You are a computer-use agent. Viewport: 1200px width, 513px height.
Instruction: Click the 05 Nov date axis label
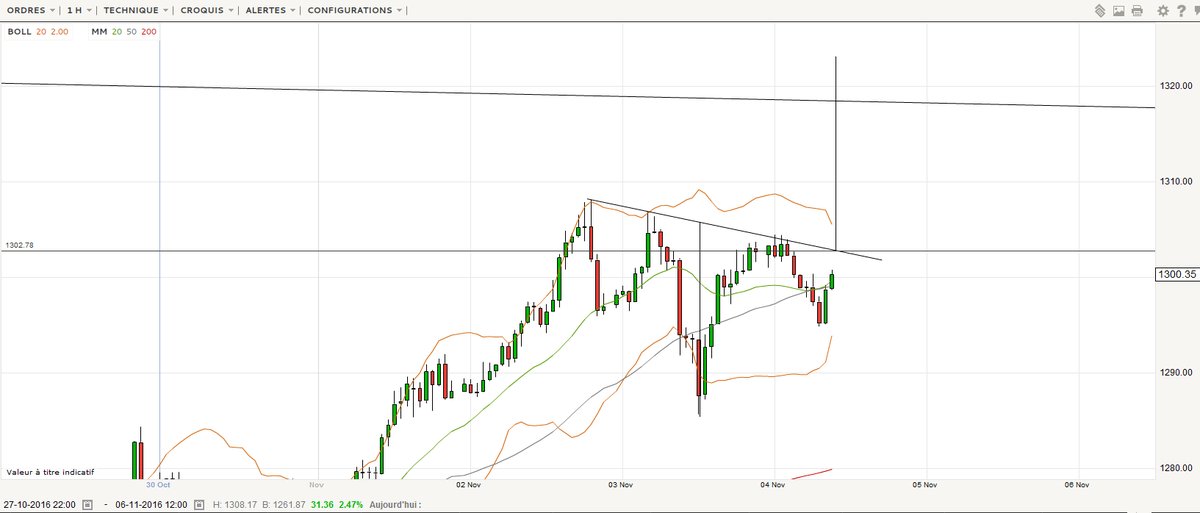tap(924, 484)
